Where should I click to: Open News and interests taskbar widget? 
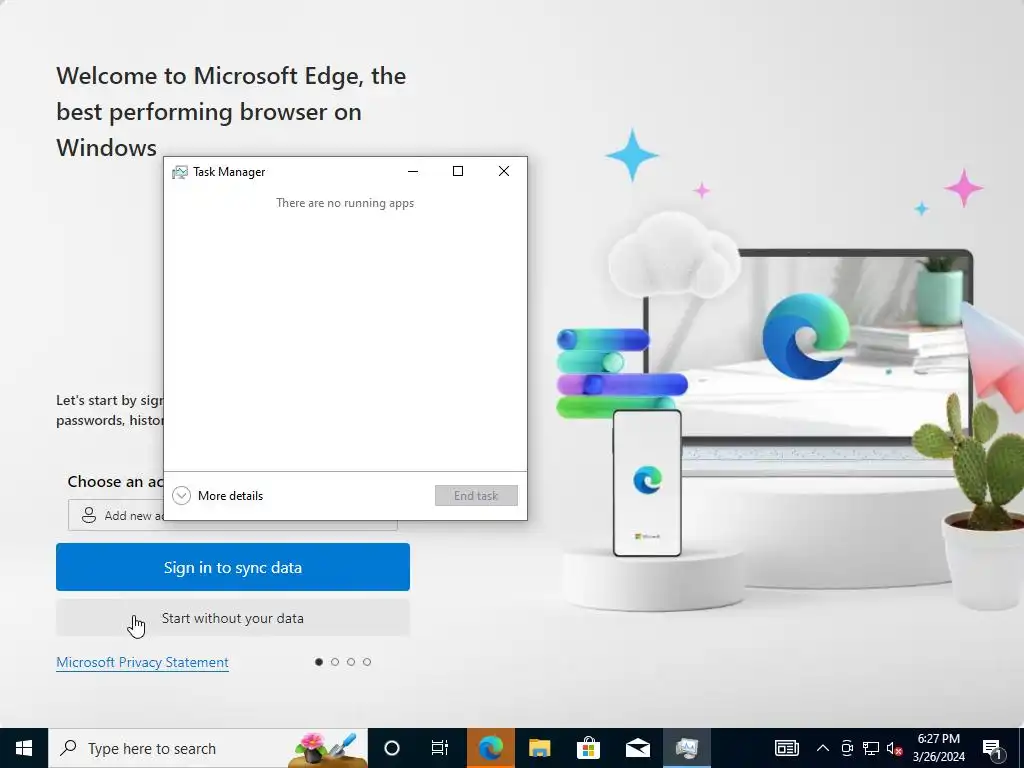(x=786, y=748)
